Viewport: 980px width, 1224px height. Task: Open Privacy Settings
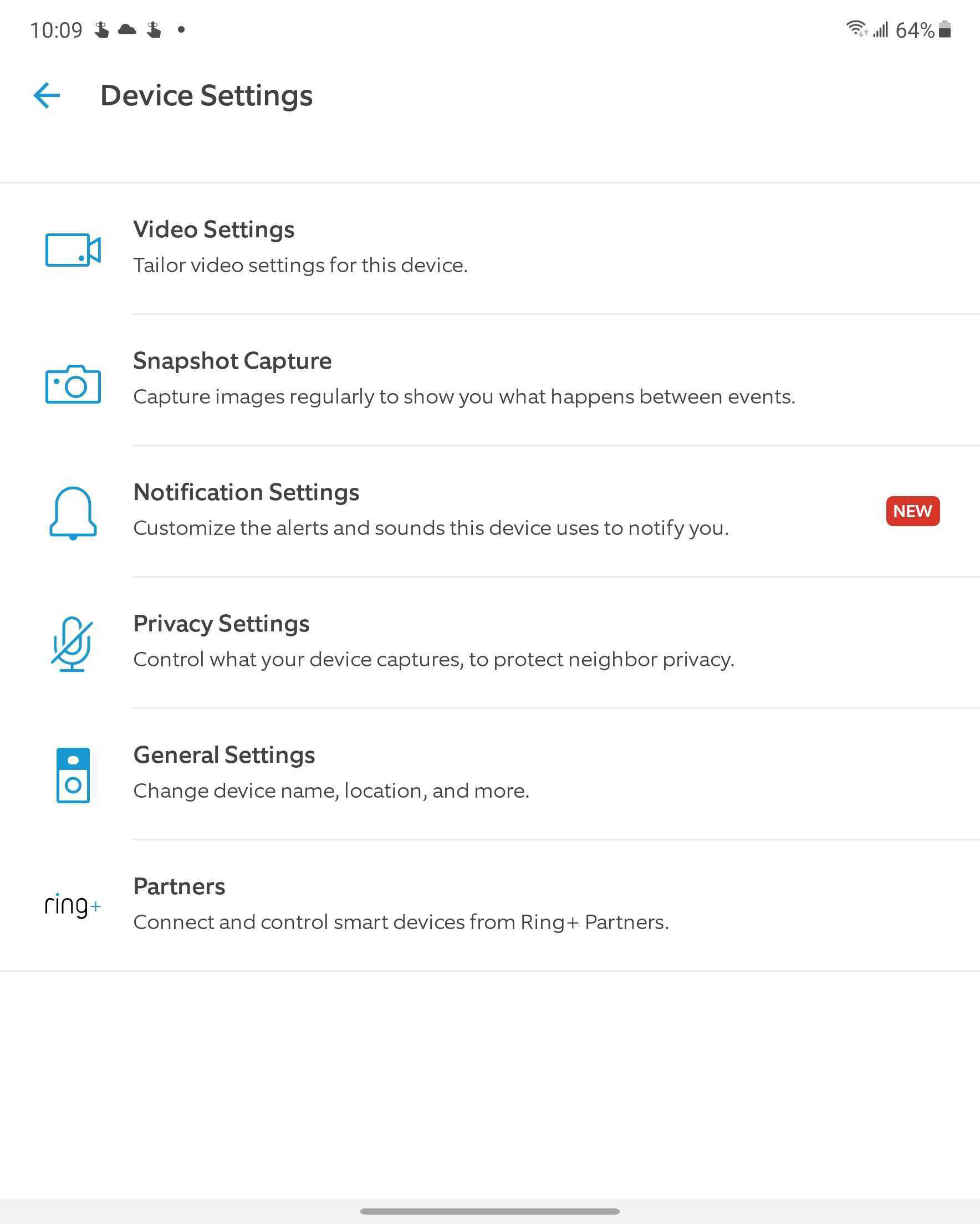point(490,642)
